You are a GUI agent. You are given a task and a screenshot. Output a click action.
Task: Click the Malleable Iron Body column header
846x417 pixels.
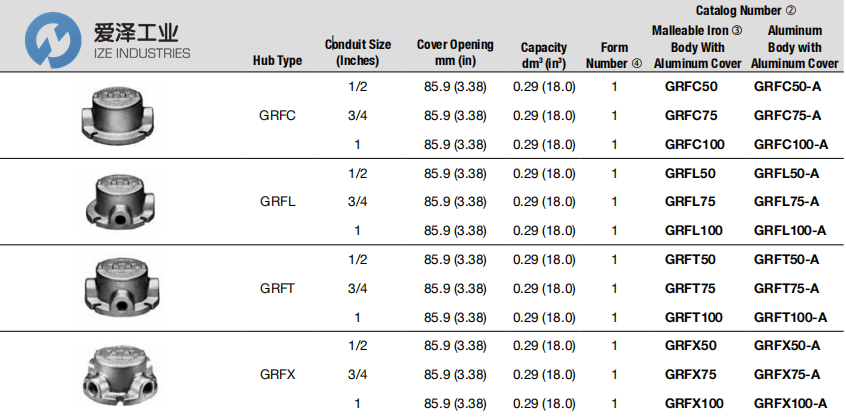(698, 47)
